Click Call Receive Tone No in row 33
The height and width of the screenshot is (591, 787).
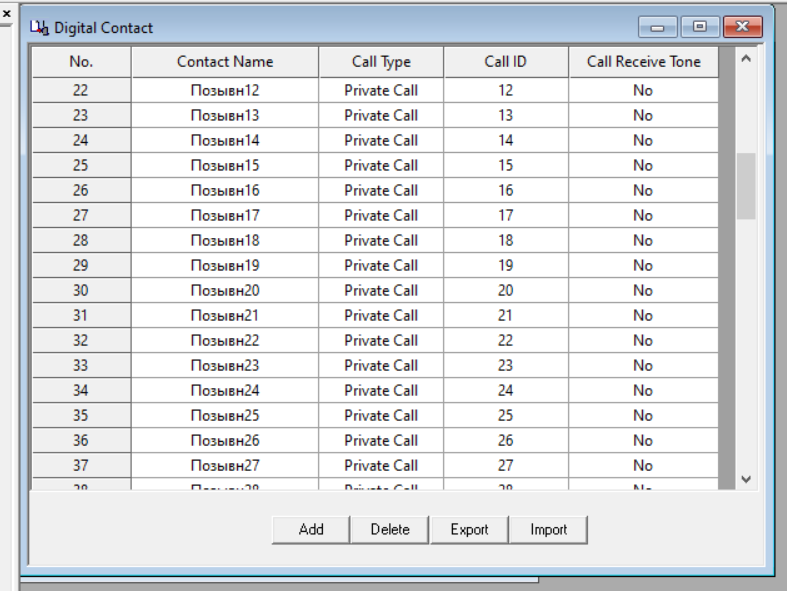pos(643,366)
